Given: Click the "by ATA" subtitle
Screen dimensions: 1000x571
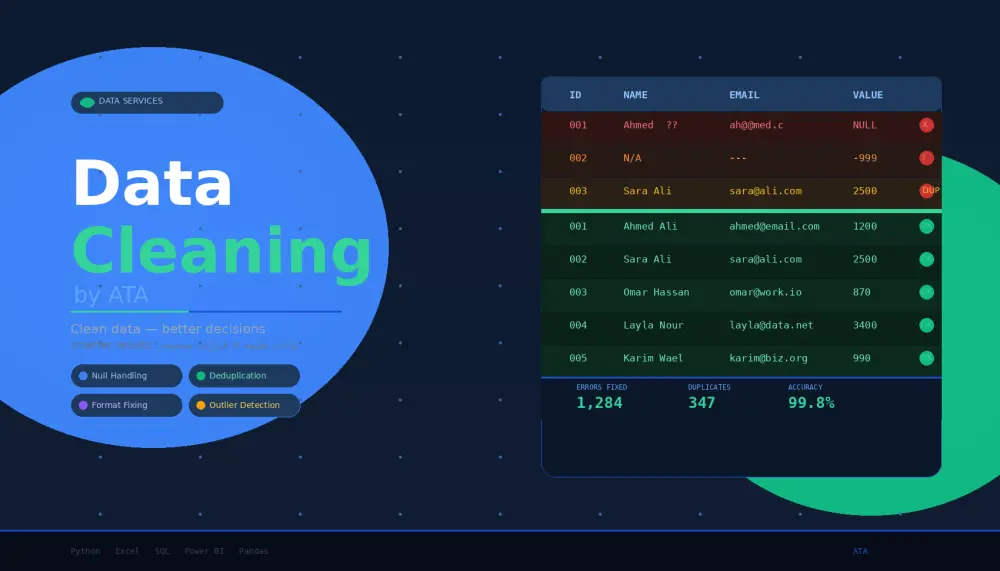Looking at the screenshot, I should point(111,295).
